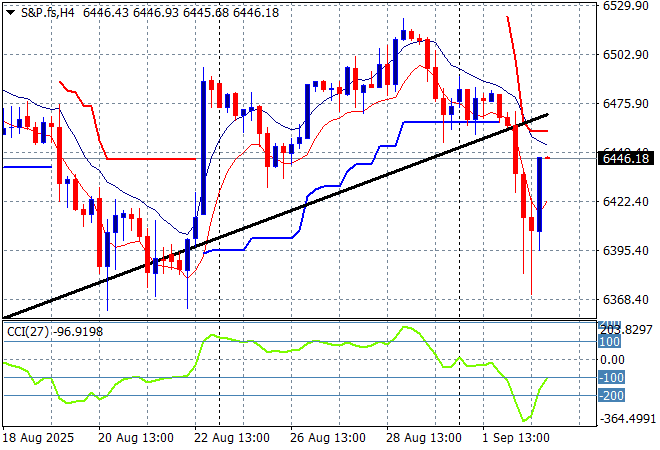Select price scale value 6475.90
Image resolution: width=660 pixels, height=450 pixels.
click(x=626, y=104)
